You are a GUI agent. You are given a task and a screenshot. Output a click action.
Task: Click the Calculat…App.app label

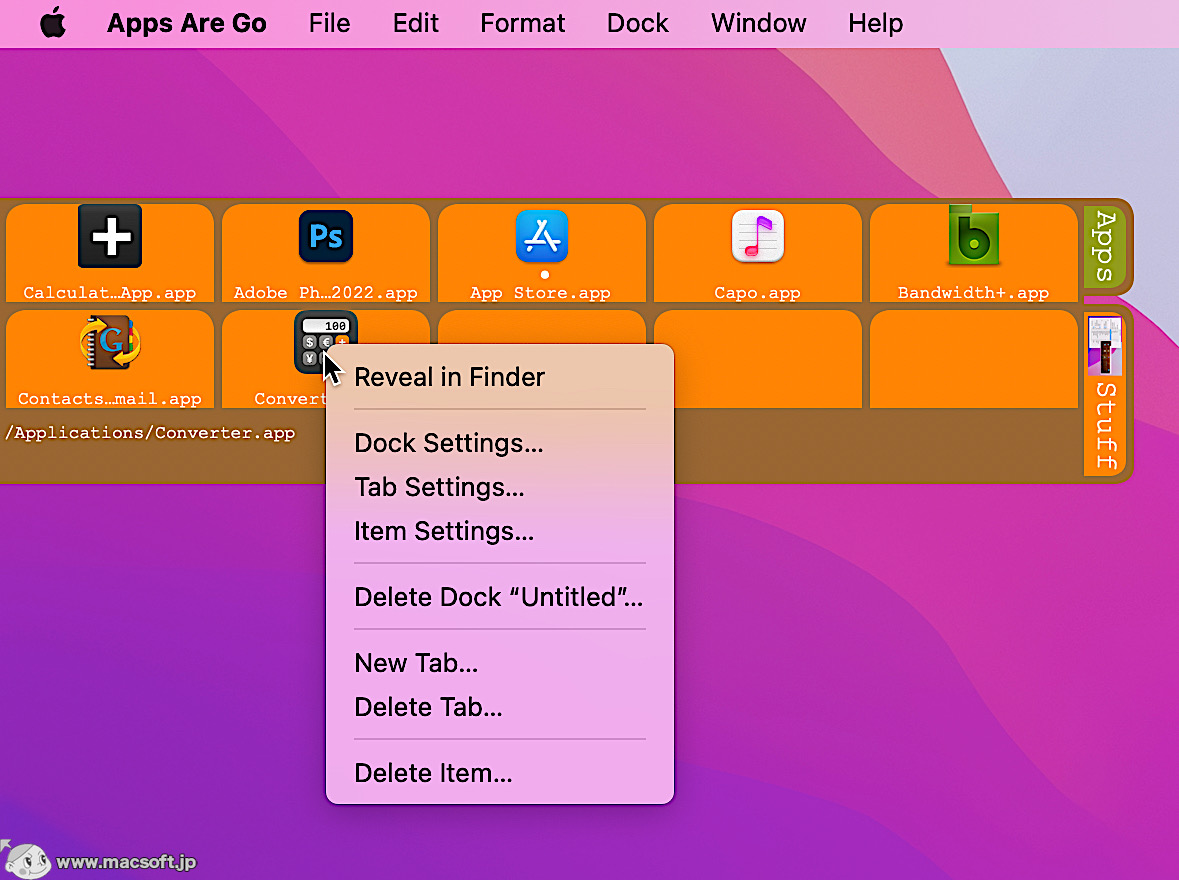pyautogui.click(x=110, y=293)
